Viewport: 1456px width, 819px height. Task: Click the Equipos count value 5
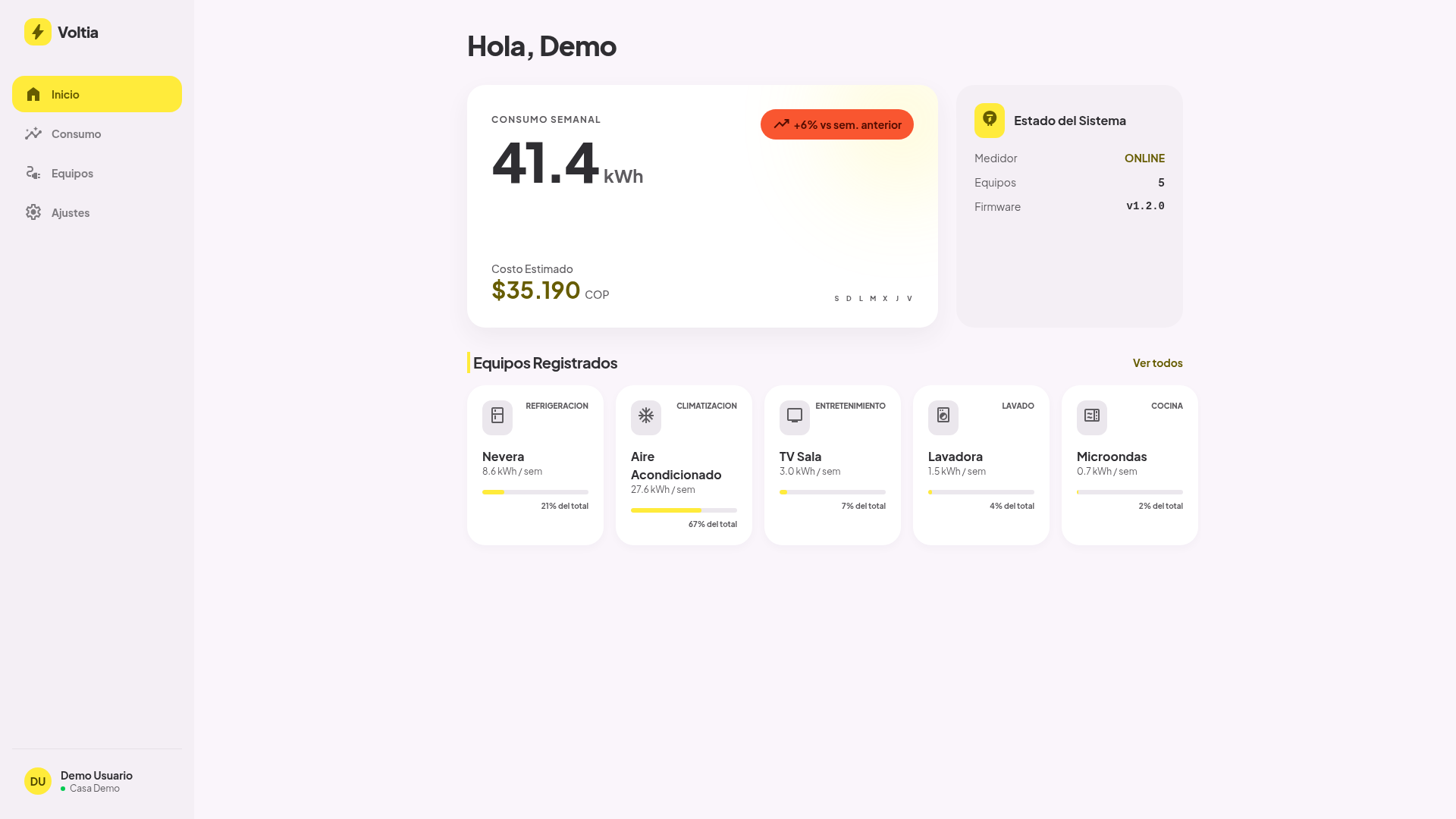pyautogui.click(x=1161, y=182)
